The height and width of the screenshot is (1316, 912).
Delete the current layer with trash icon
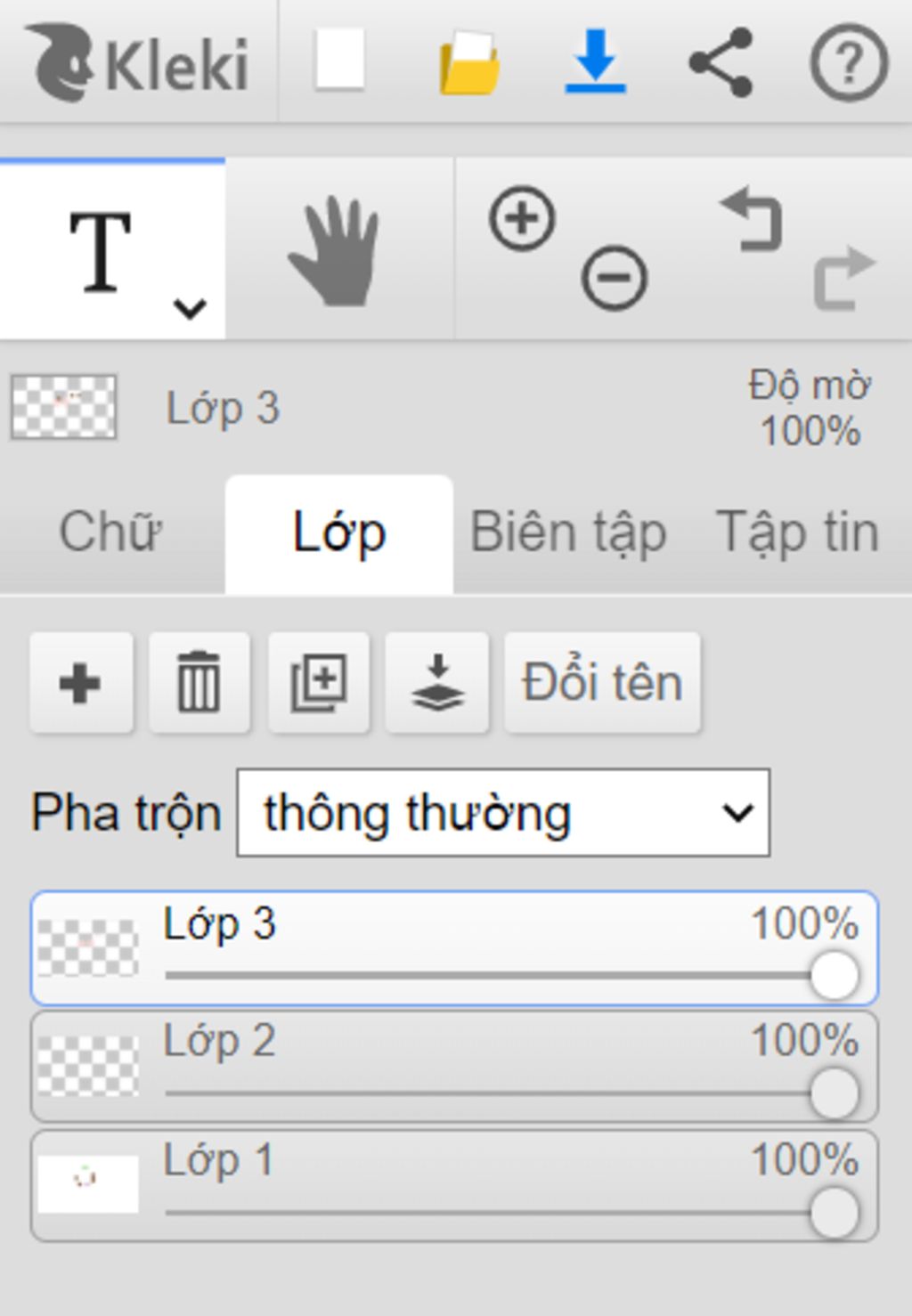point(199,683)
